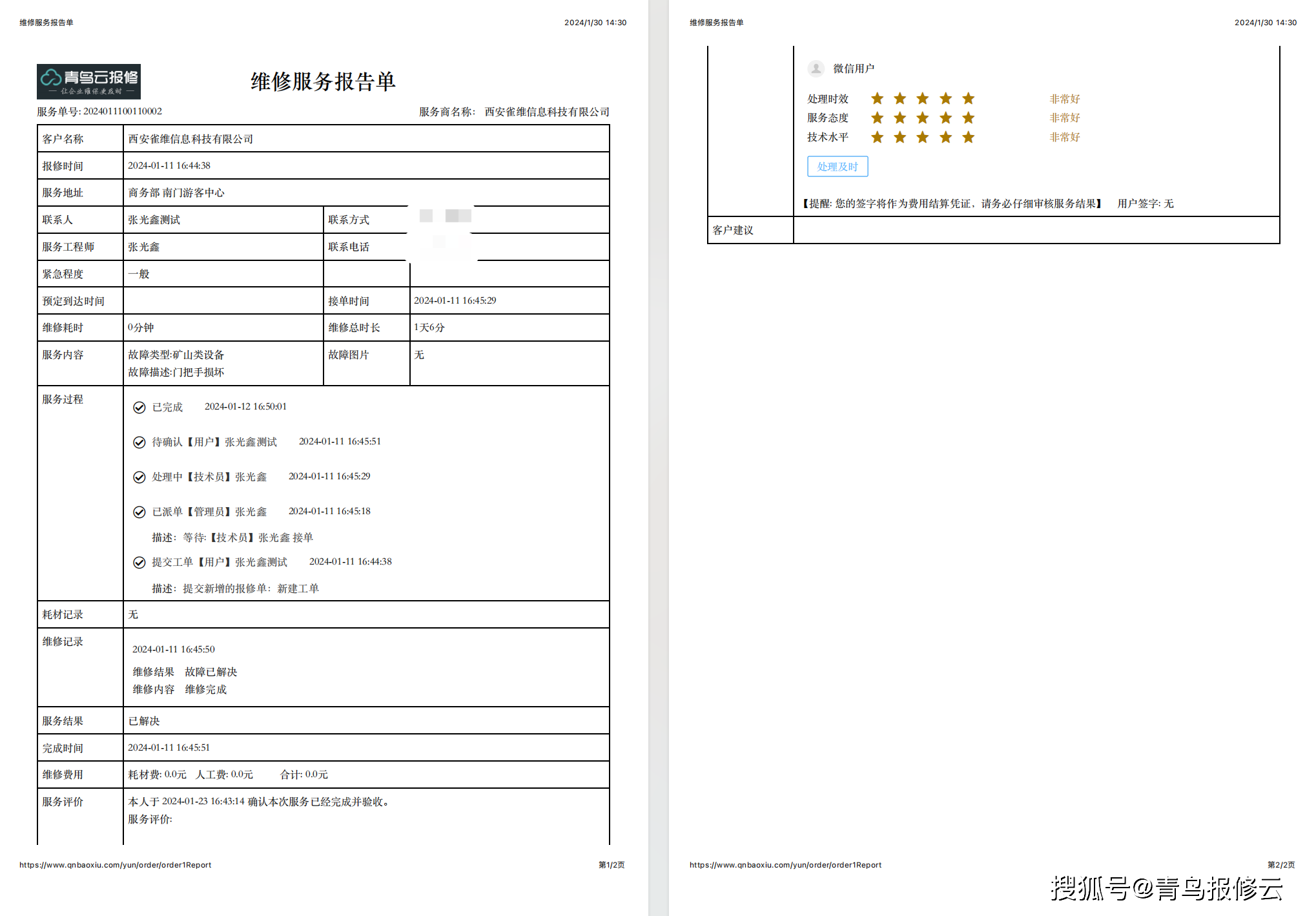Select the 服务结果 value 已解决
The height and width of the screenshot is (916, 1316).
coord(144,721)
